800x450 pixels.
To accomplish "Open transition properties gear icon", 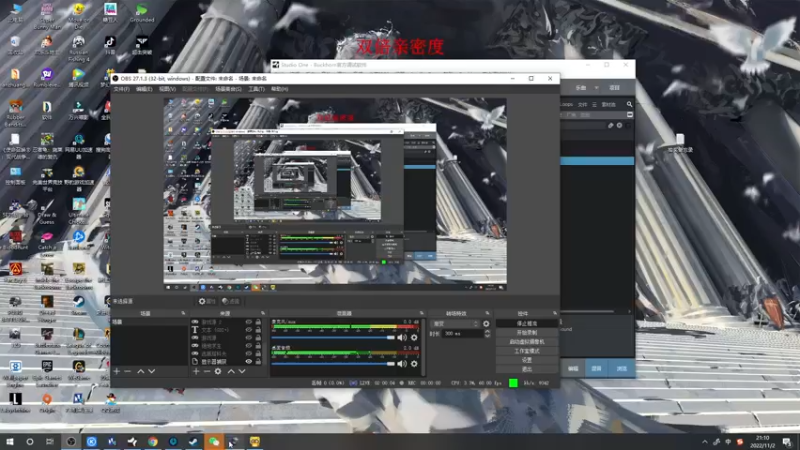I will pos(487,324).
